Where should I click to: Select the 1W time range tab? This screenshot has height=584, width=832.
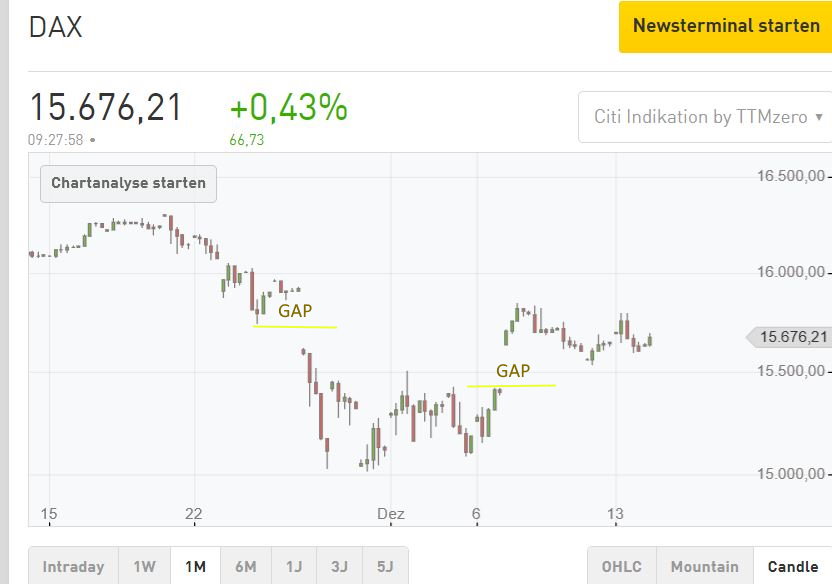[x=144, y=567]
